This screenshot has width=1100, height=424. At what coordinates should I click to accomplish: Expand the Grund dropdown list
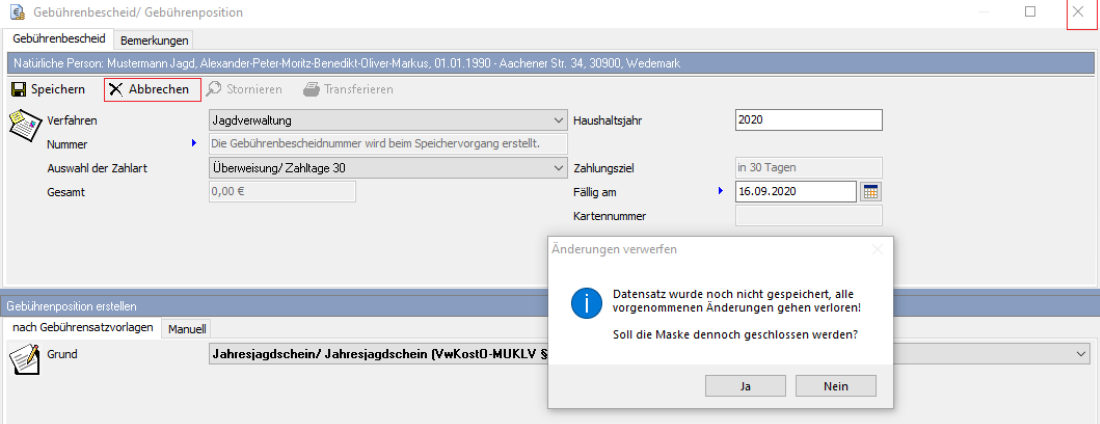click(1080, 354)
